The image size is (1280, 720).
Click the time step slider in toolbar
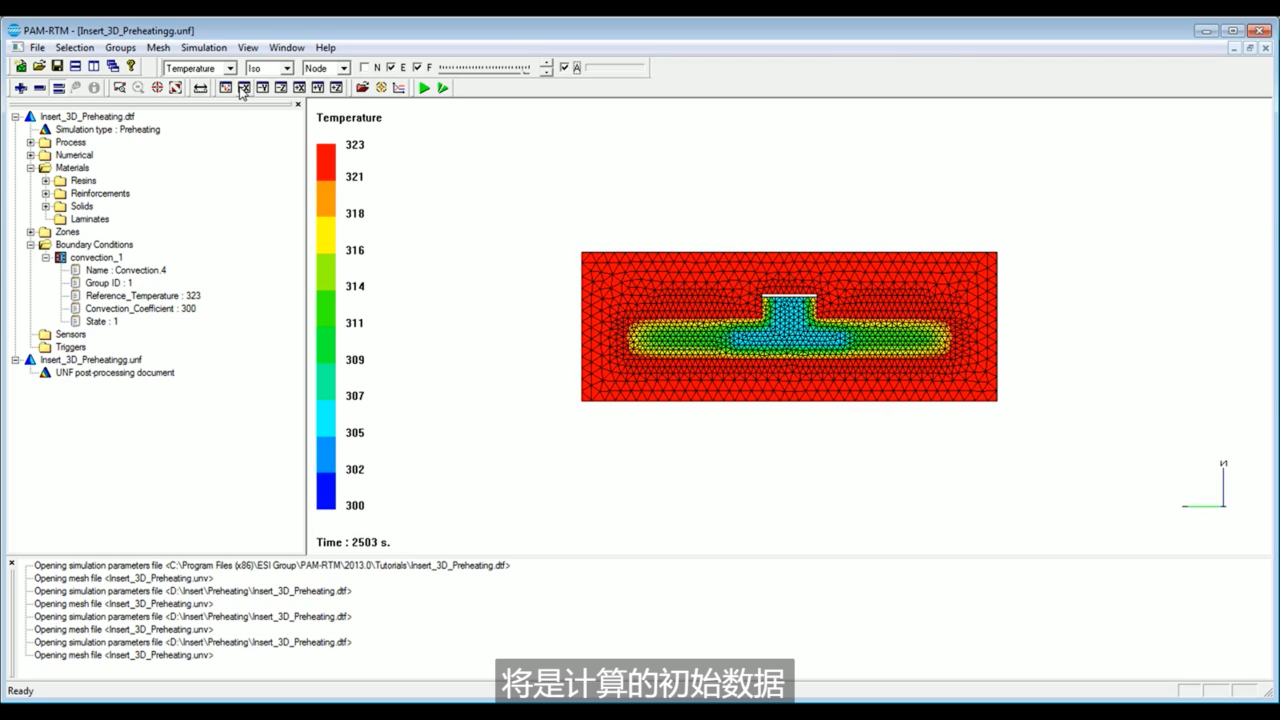click(484, 68)
